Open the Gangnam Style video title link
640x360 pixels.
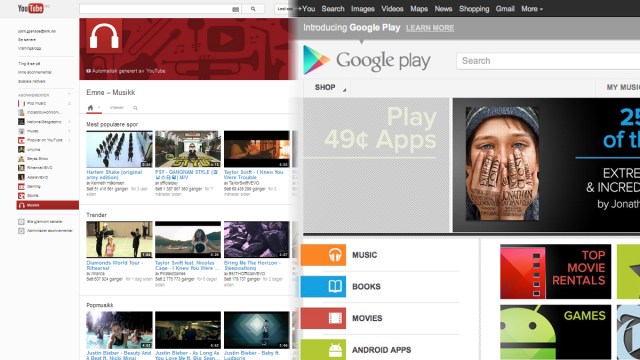point(186,175)
